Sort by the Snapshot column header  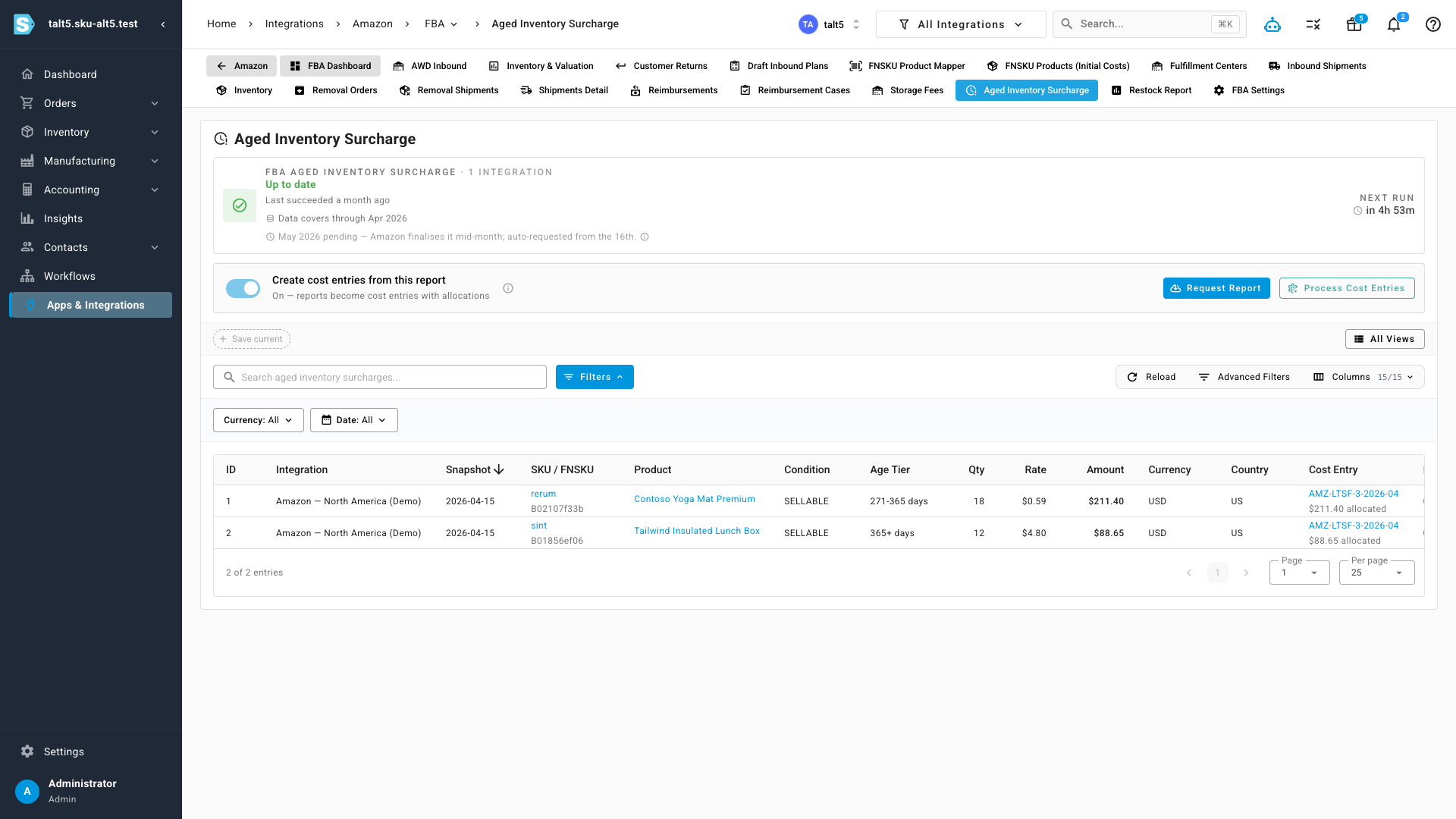click(475, 470)
